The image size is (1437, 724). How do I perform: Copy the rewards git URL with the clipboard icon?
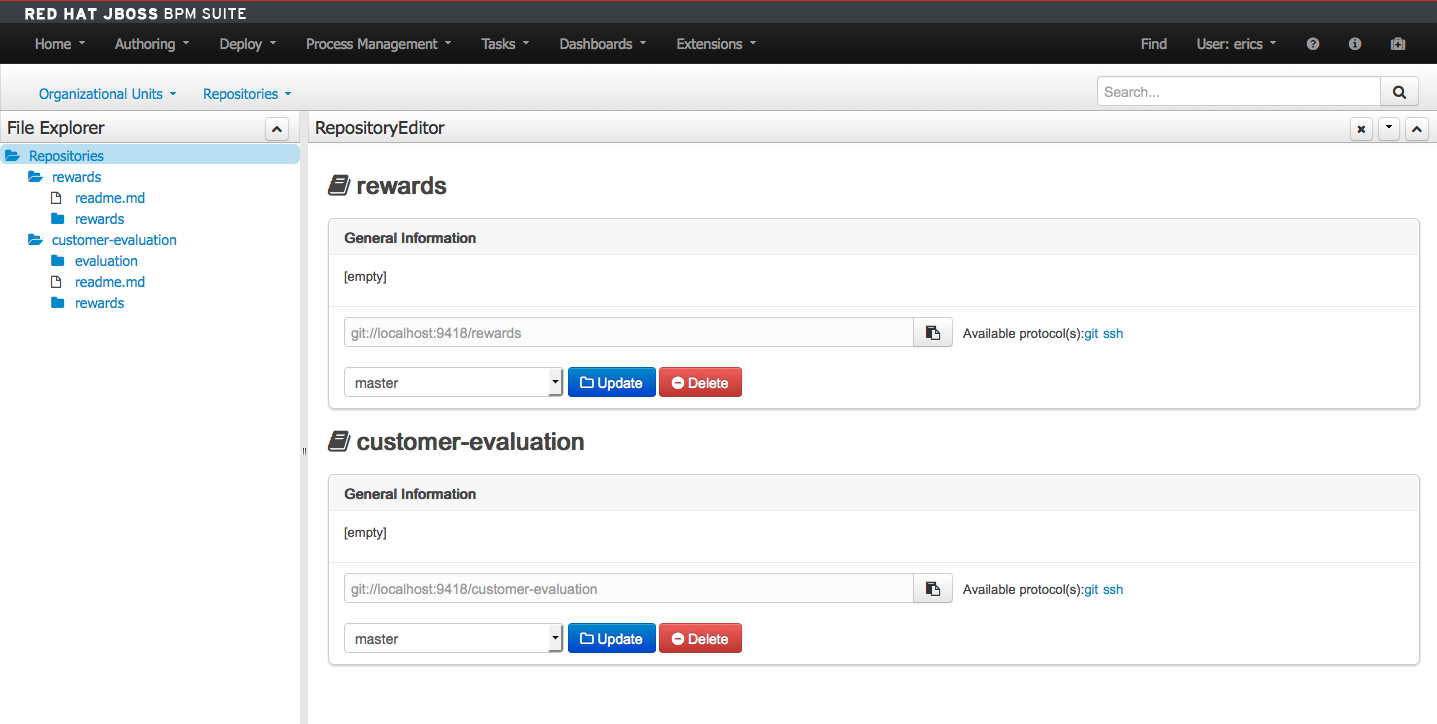932,332
